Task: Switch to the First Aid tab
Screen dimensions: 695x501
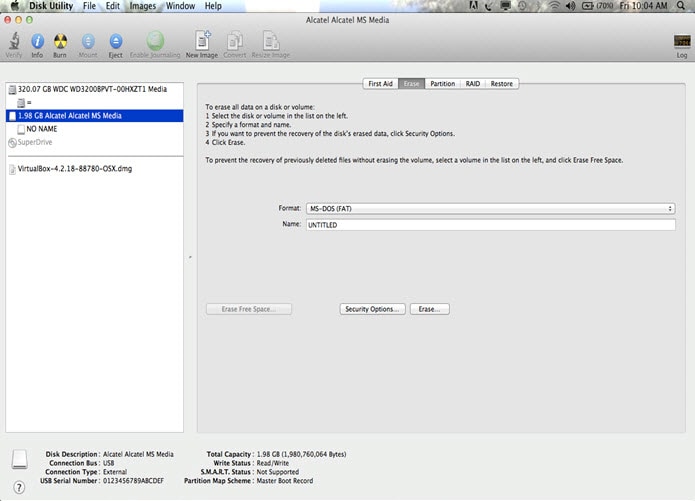Action: [x=380, y=84]
